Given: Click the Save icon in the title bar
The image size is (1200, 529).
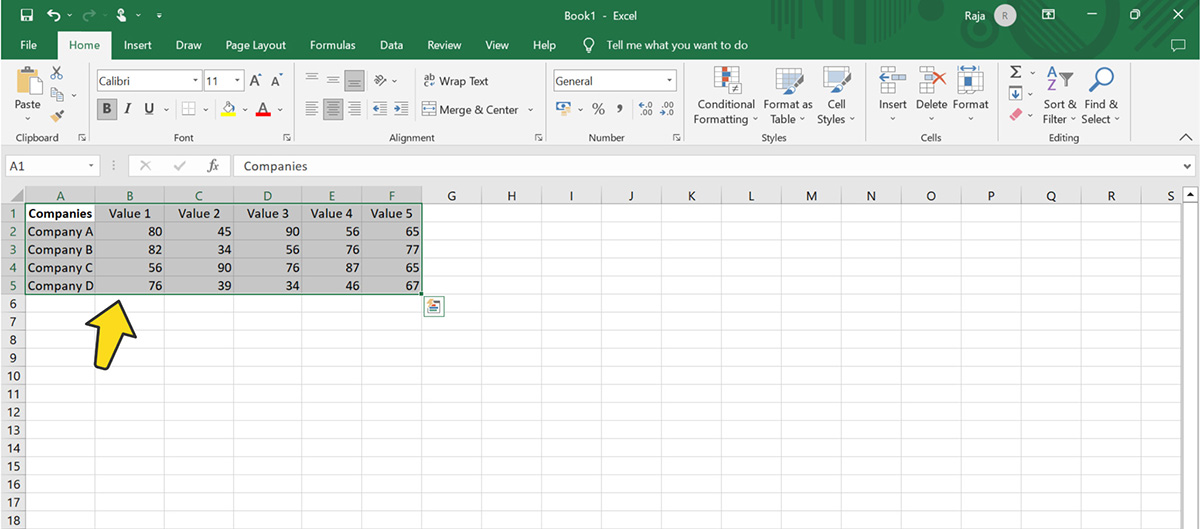Looking at the screenshot, I should 27,15.
